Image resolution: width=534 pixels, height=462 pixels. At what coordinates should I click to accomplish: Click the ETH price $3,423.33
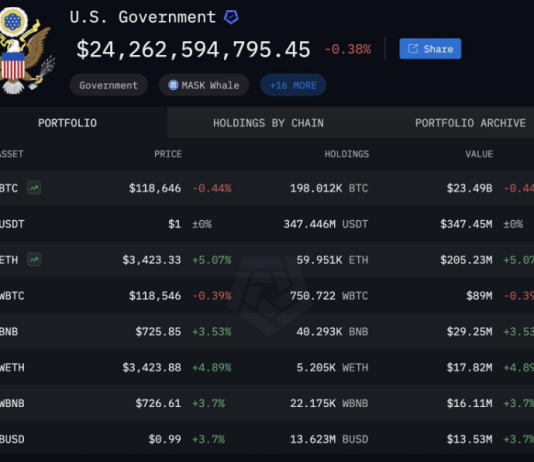click(x=152, y=260)
